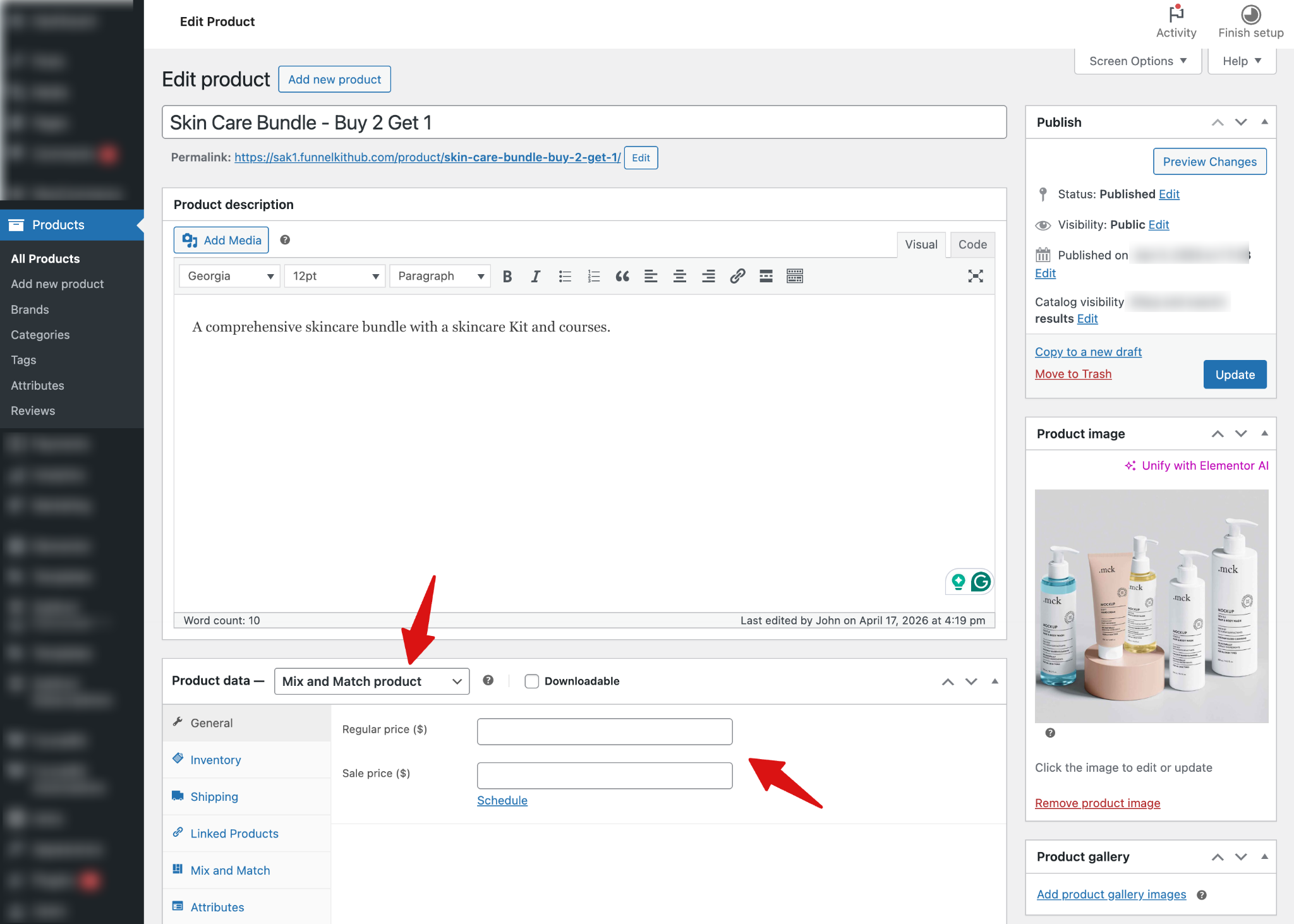The image size is (1294, 924).
Task: Align text to center
Action: tap(679, 276)
